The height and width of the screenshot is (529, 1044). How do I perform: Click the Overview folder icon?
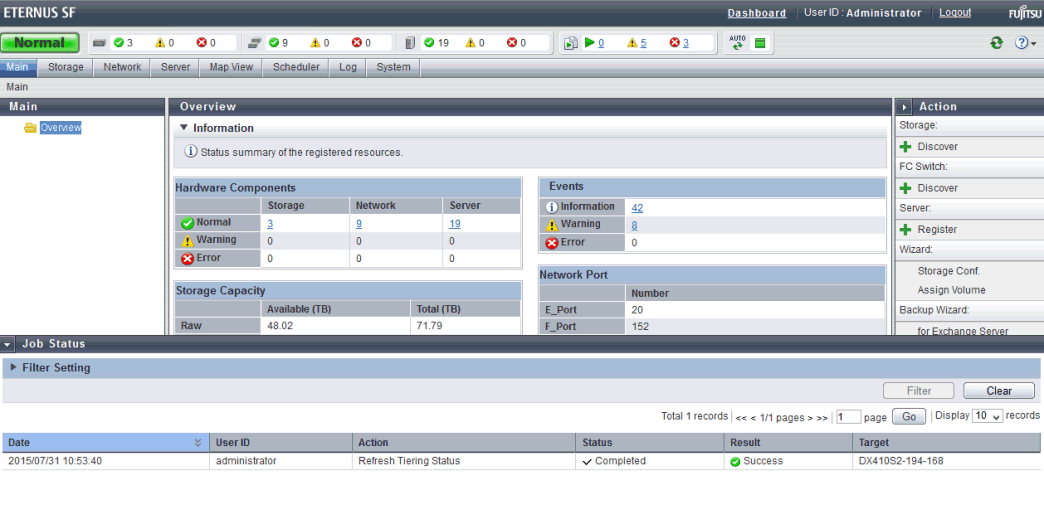tap(30, 128)
